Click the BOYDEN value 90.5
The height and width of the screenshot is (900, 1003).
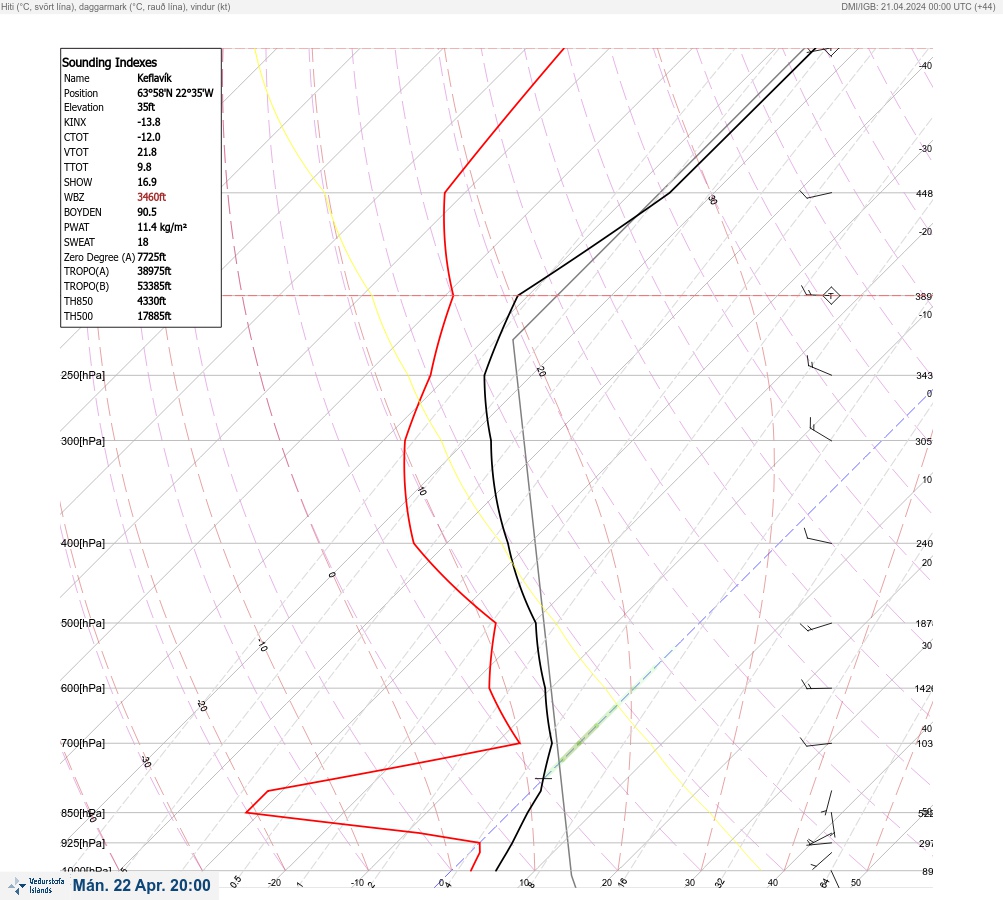pos(146,212)
